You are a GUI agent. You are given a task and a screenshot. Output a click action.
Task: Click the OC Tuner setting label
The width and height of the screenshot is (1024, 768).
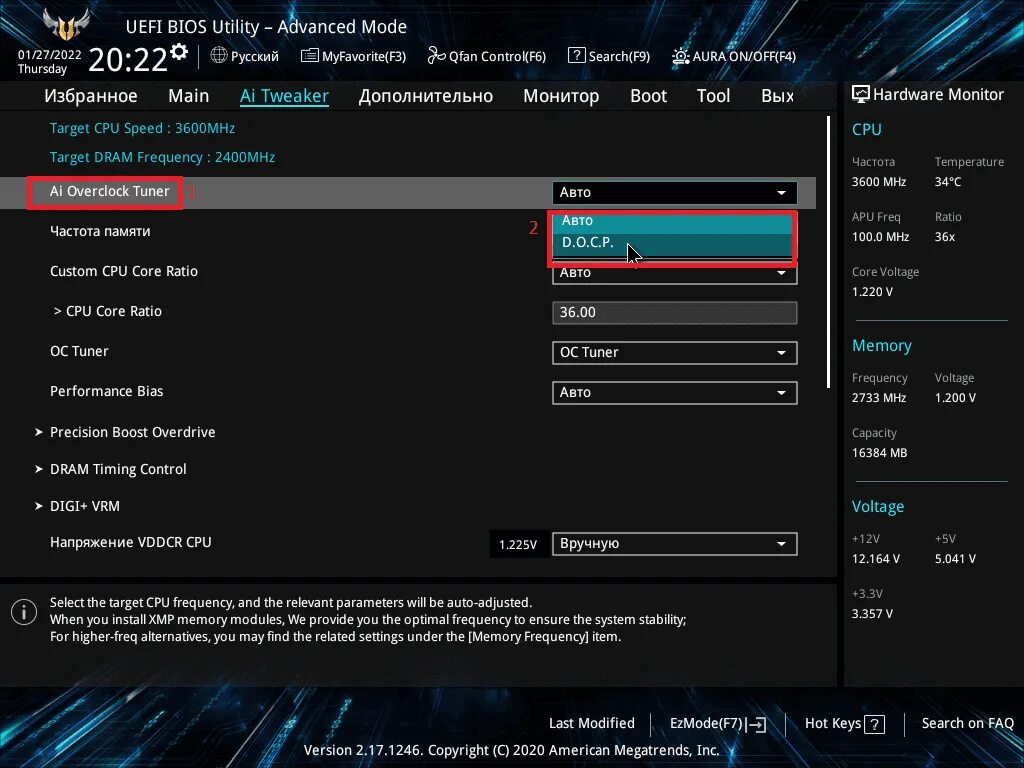click(79, 351)
